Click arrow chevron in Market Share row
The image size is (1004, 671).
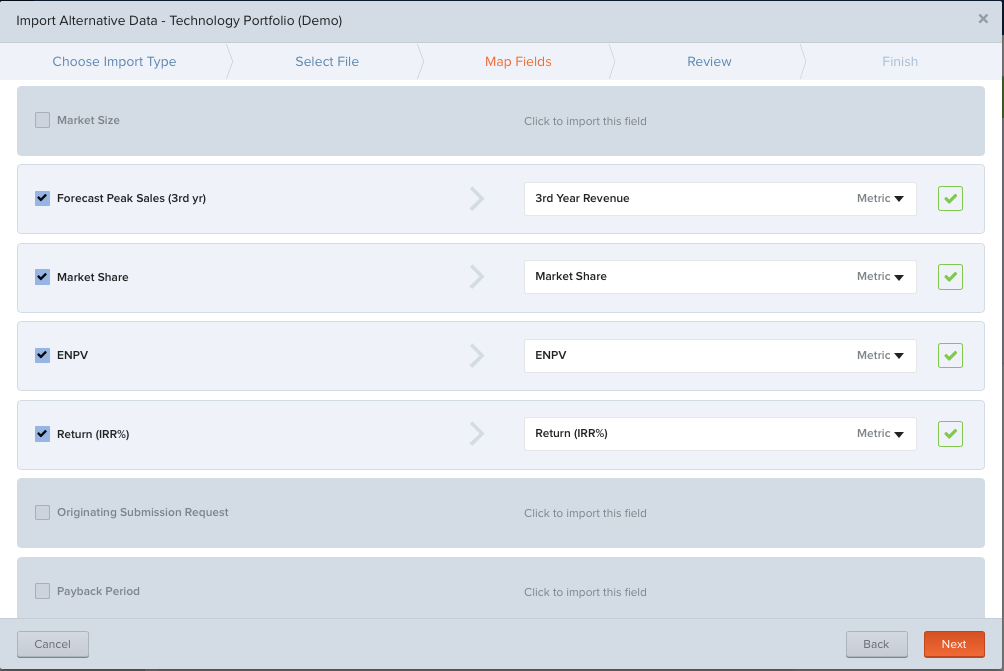(477, 277)
